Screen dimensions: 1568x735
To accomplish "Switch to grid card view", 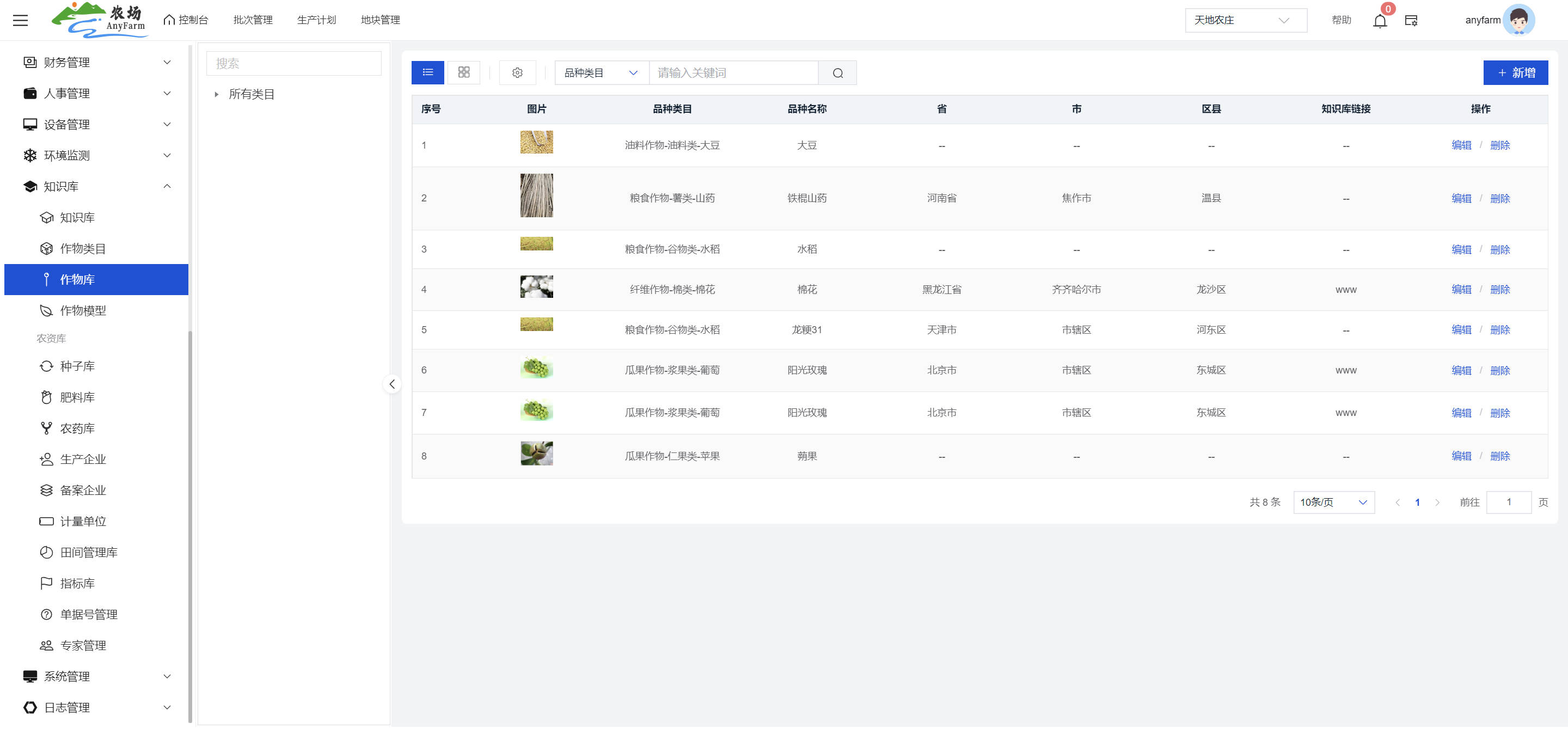I will click(x=463, y=72).
